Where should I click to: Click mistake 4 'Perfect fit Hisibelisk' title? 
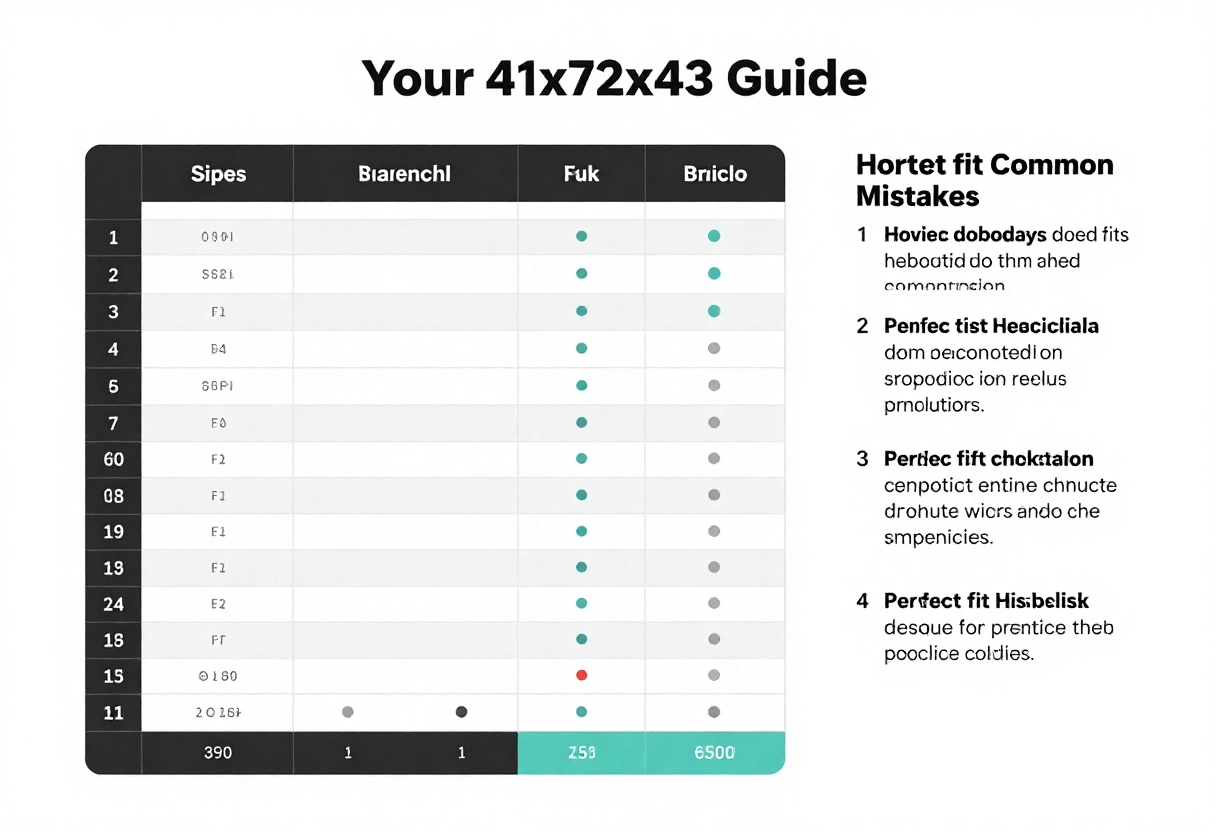coord(986,601)
